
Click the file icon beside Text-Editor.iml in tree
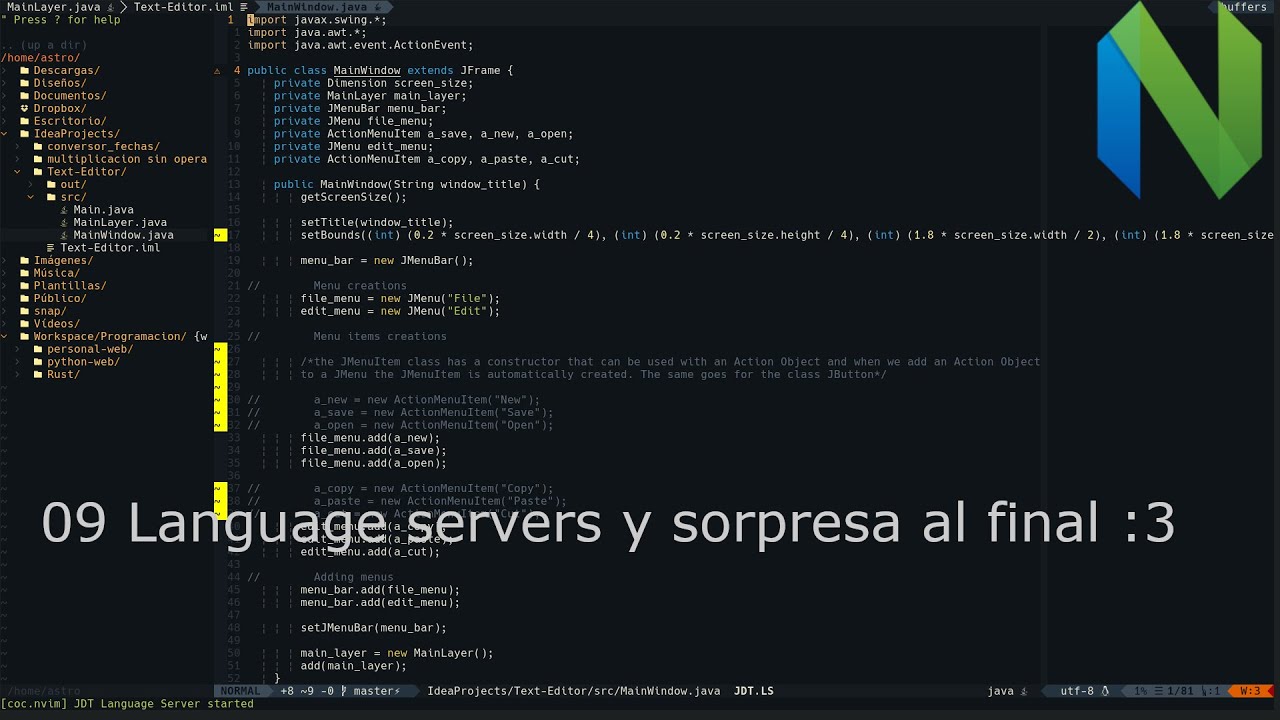click(51, 248)
